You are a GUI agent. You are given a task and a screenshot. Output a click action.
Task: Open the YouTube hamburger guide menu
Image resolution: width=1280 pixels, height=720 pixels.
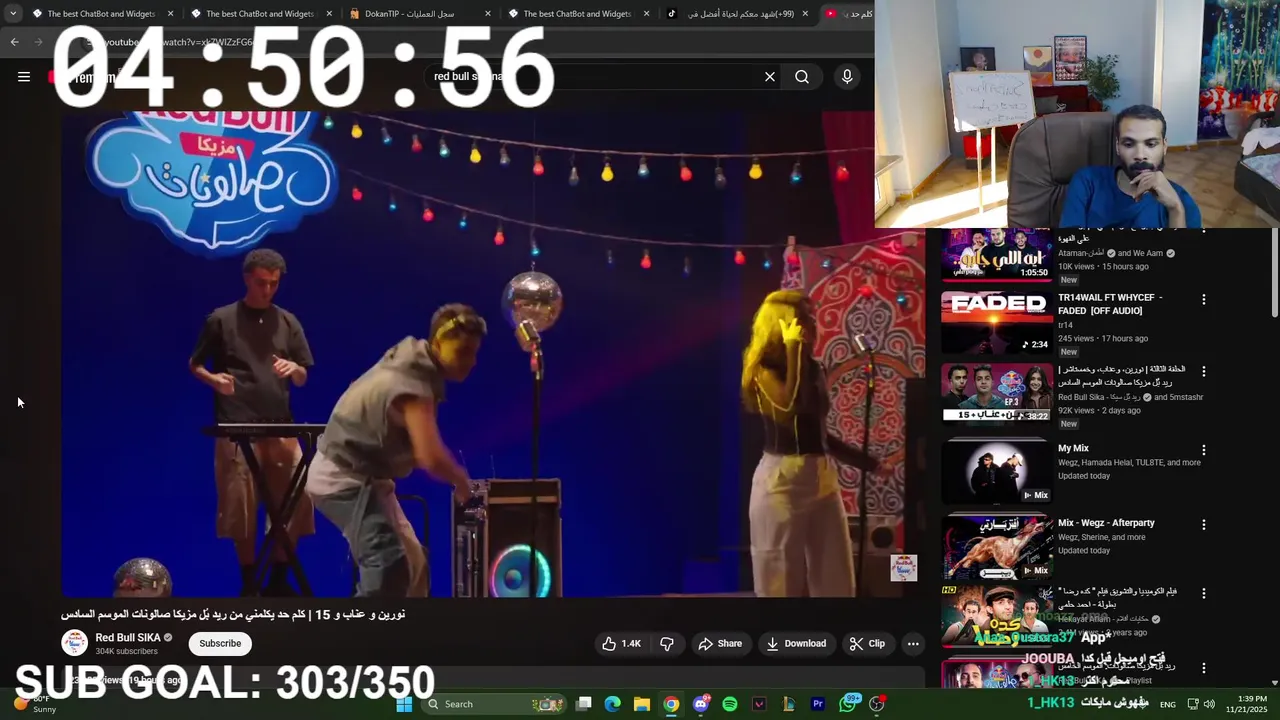[24, 77]
